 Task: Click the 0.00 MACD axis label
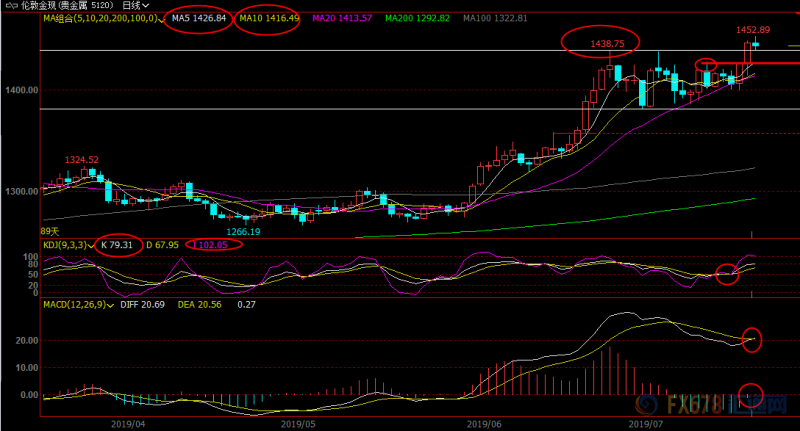[29, 395]
